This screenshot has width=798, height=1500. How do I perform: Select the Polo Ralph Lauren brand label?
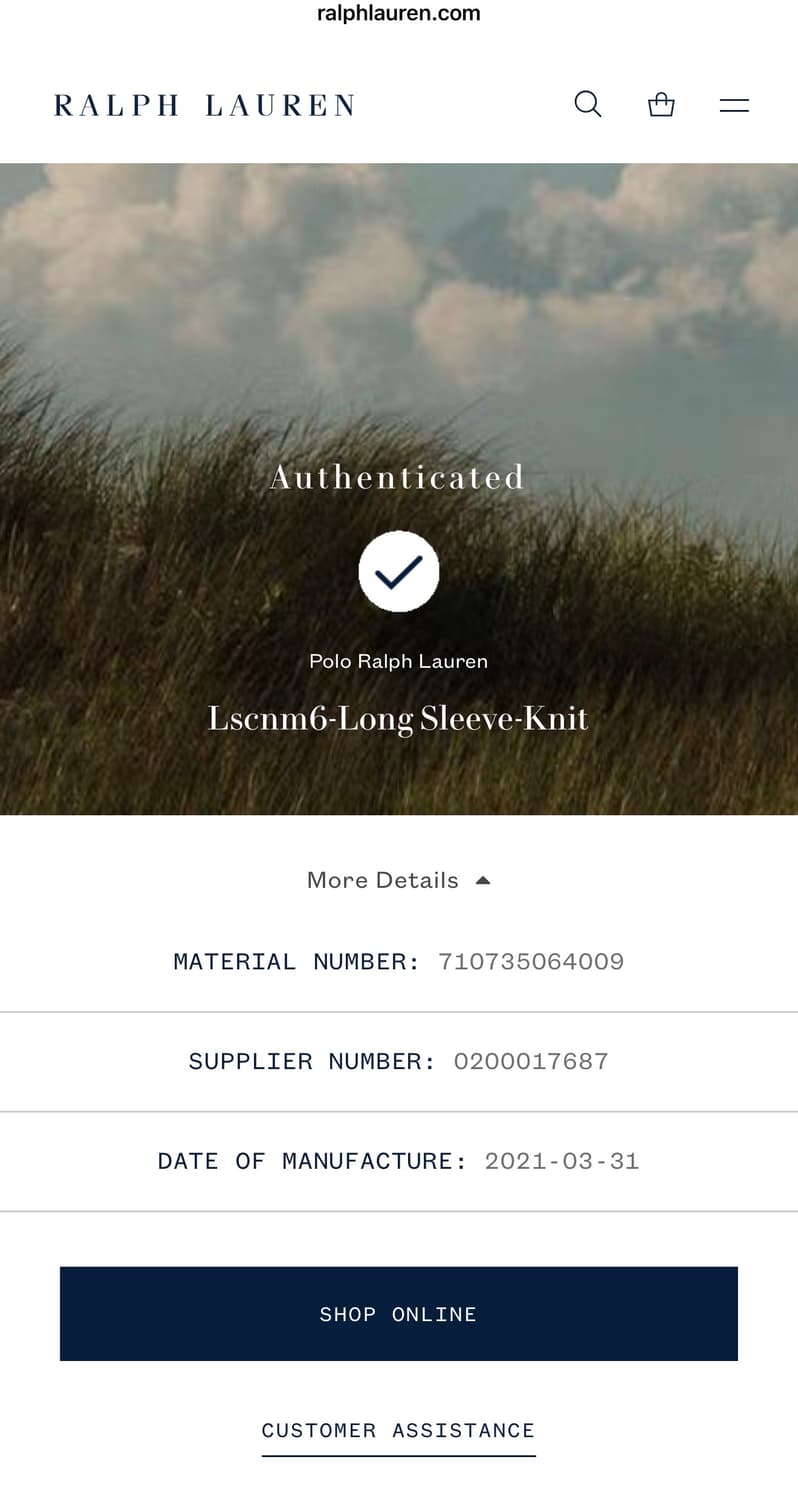click(x=398, y=661)
